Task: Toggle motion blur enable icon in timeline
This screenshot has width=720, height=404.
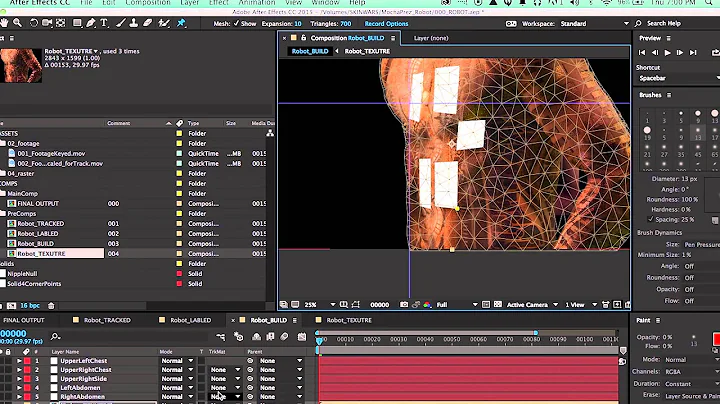Action: [x=284, y=337]
